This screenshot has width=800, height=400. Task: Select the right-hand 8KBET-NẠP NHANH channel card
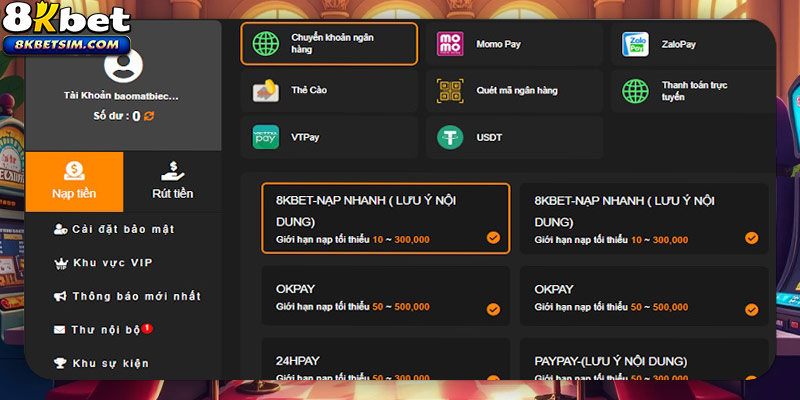(x=644, y=218)
